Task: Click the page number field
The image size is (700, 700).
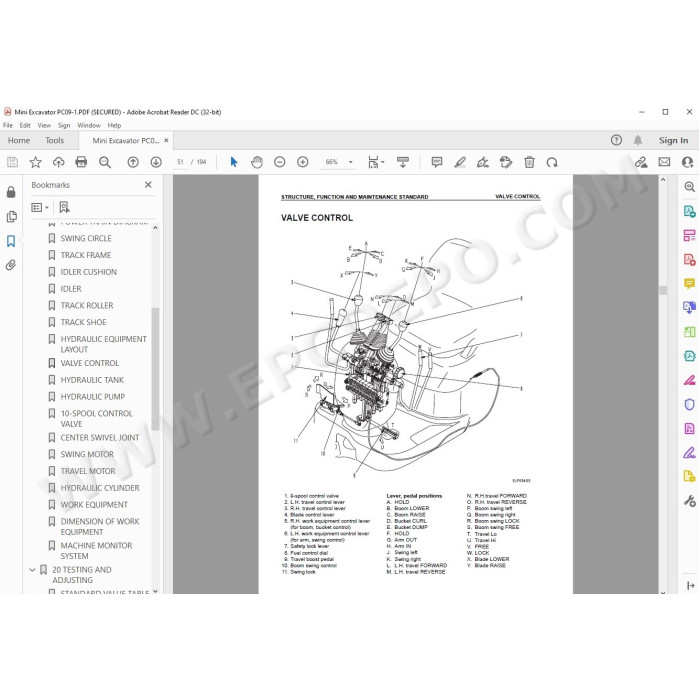Action: 180,162
